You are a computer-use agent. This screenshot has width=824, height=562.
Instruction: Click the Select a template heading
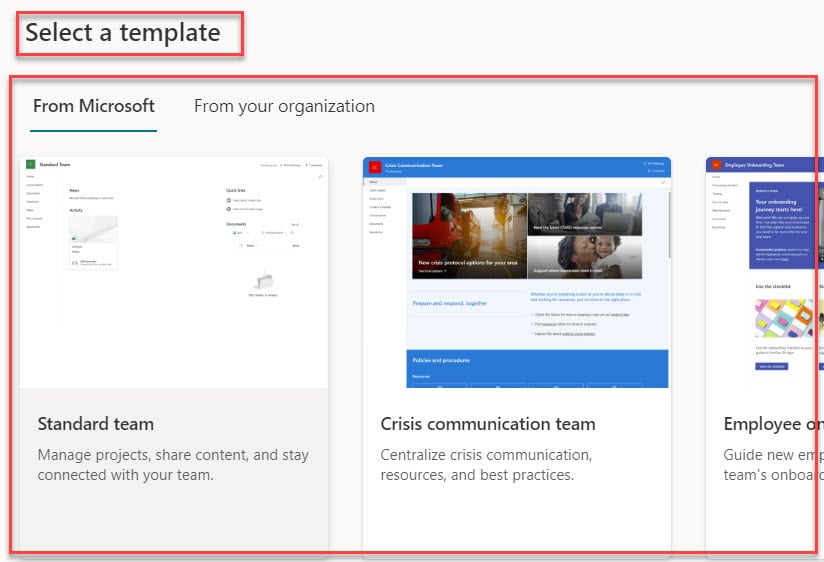[123, 33]
